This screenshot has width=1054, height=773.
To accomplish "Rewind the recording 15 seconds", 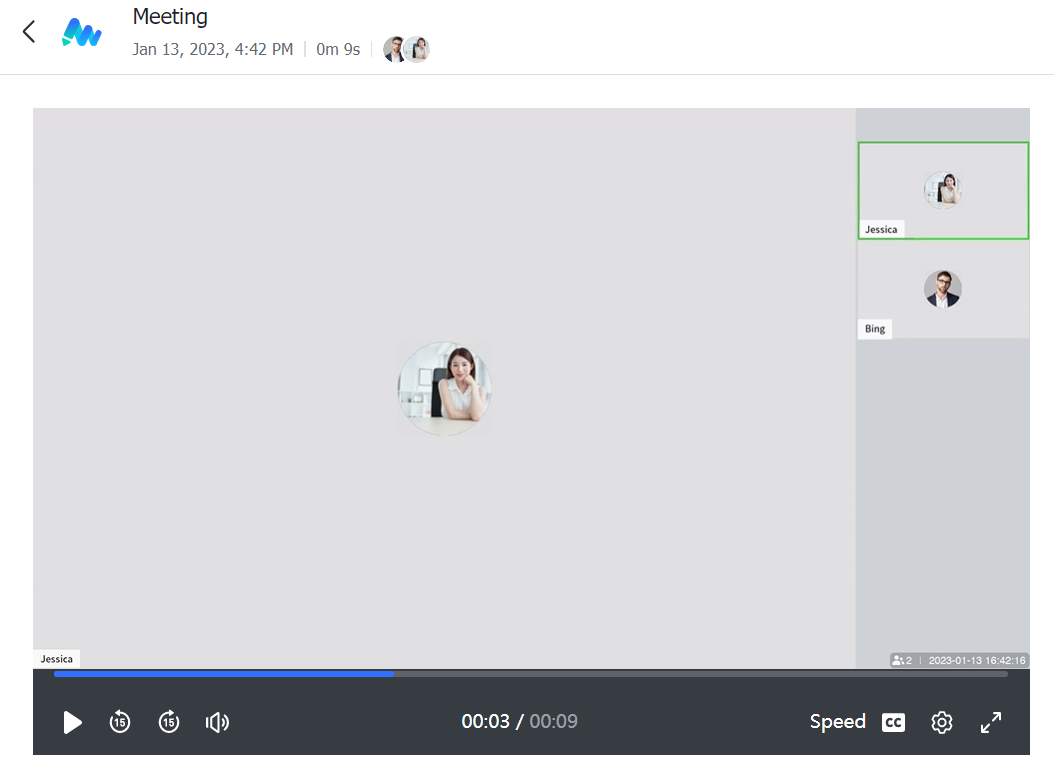I will tap(120, 722).
